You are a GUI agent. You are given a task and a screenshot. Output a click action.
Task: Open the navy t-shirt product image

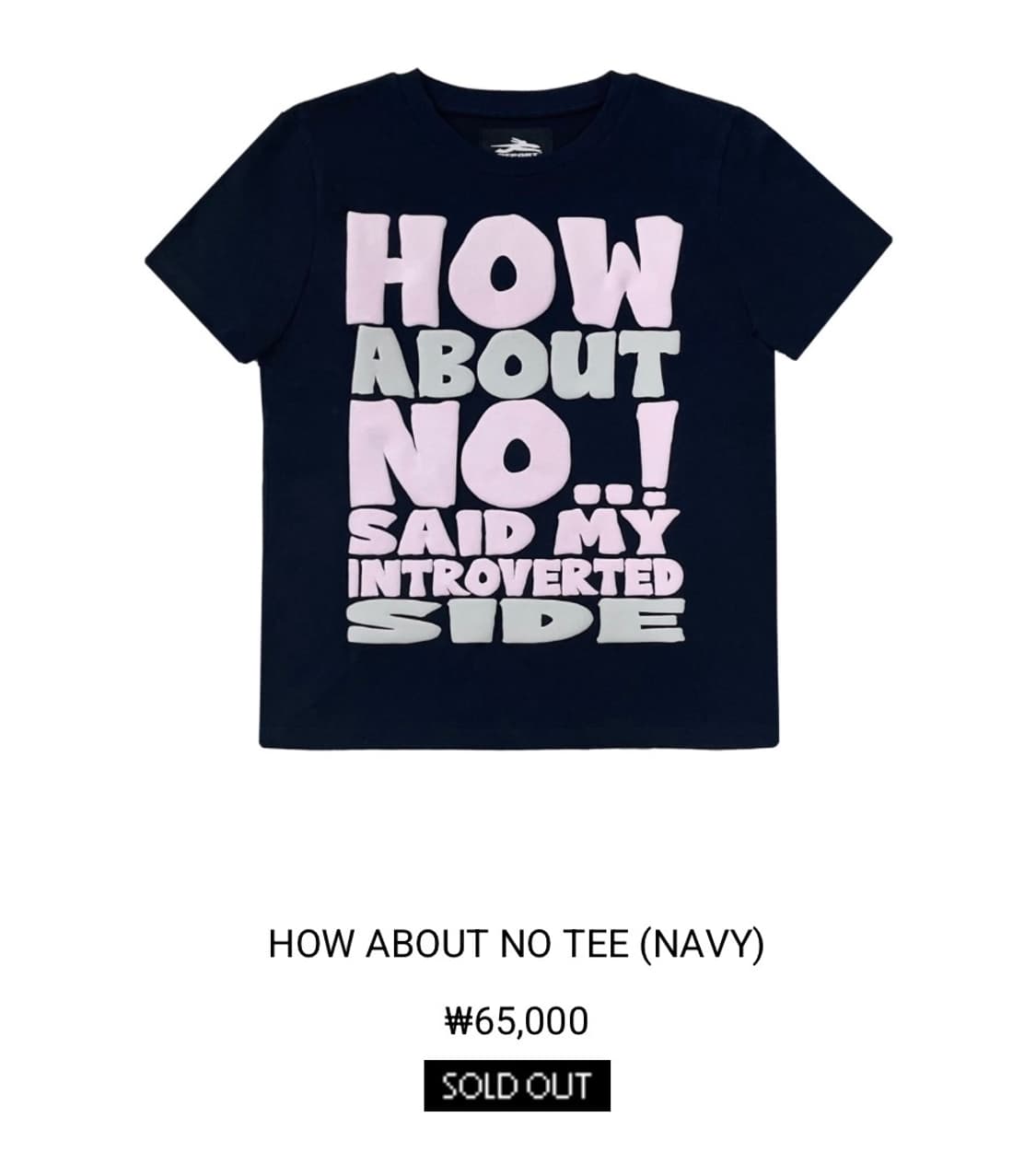click(517, 410)
